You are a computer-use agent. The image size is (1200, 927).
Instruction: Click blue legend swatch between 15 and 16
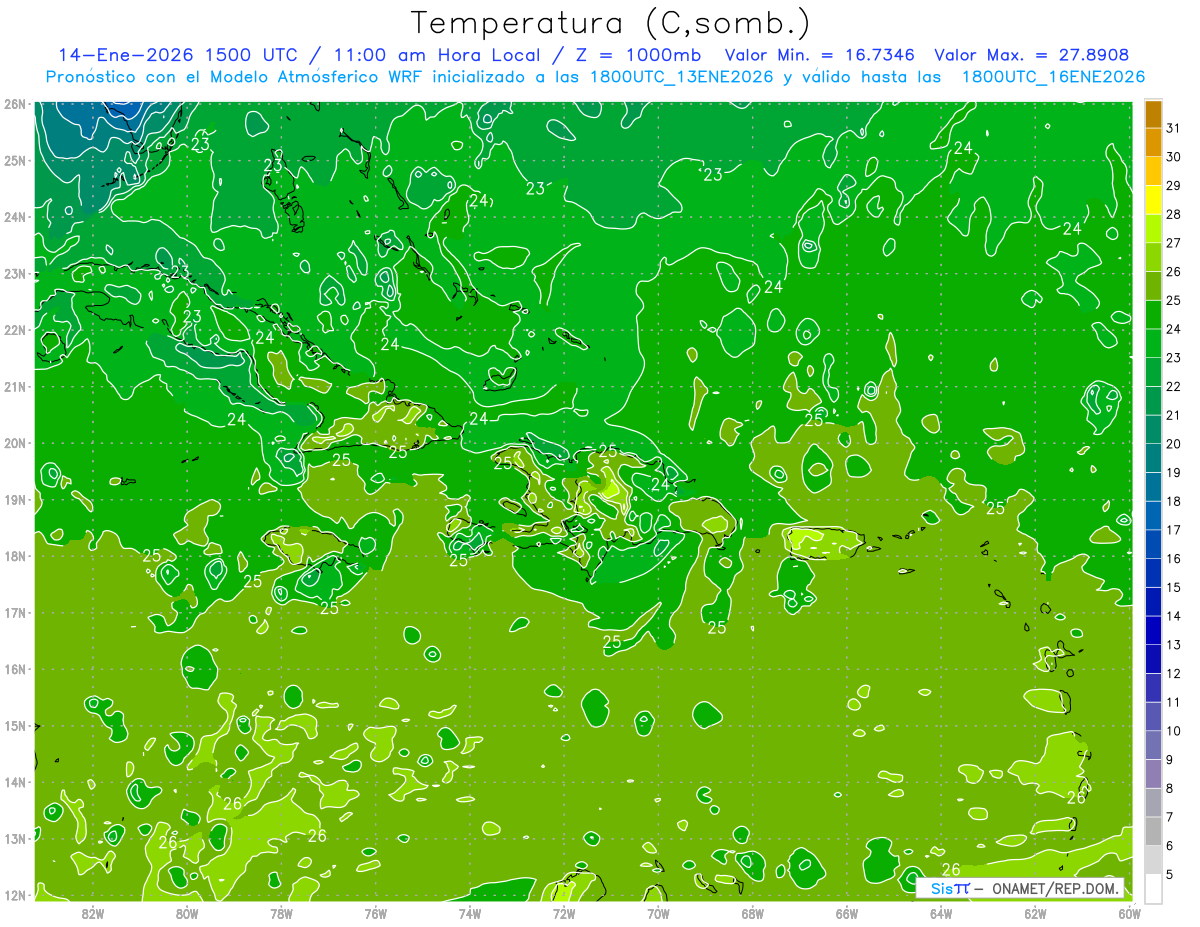[1154, 573]
